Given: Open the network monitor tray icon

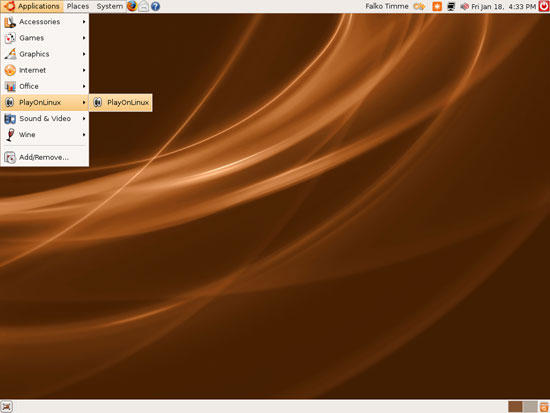Looking at the screenshot, I should tap(451, 6).
